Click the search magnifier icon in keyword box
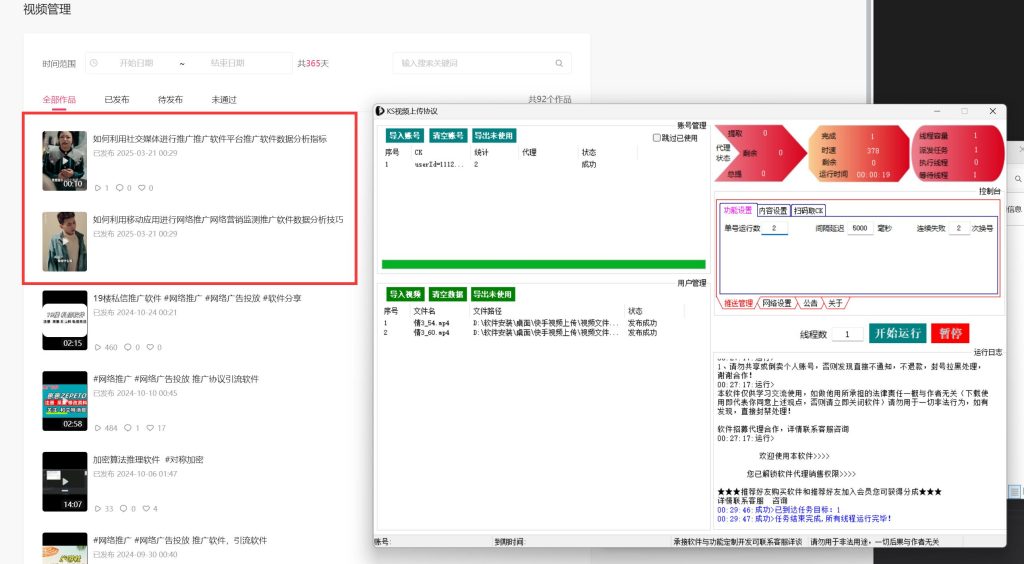 click(561, 63)
